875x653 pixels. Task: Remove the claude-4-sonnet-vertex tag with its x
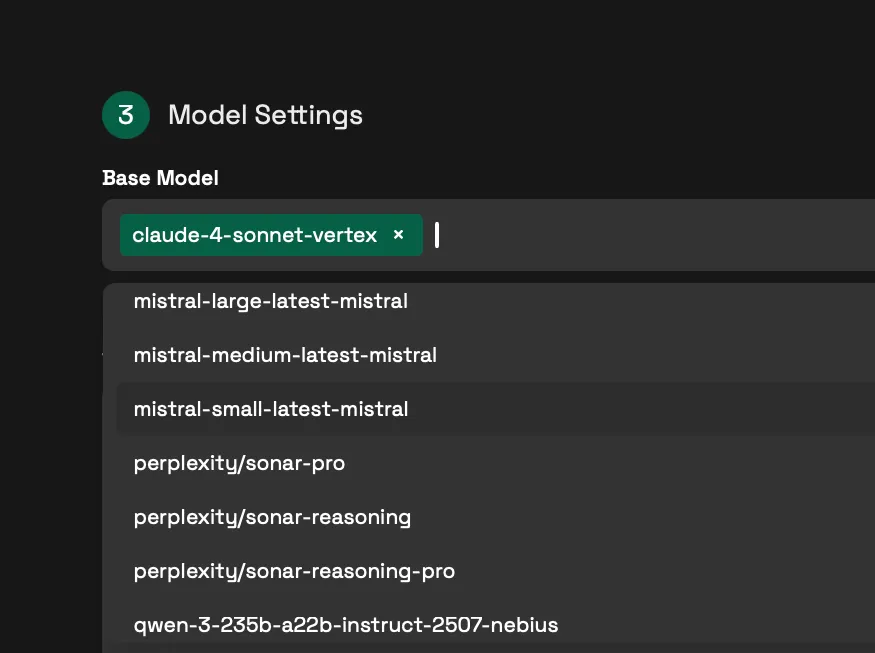[398, 235]
